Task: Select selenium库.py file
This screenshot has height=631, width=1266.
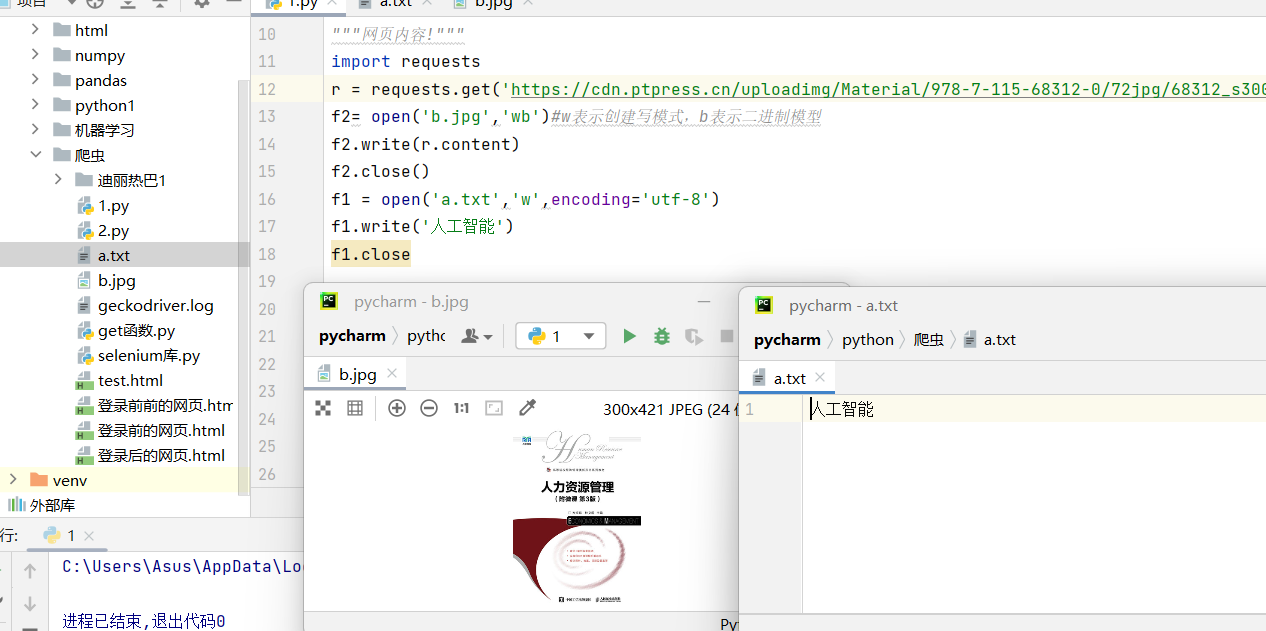Action: 148,355
